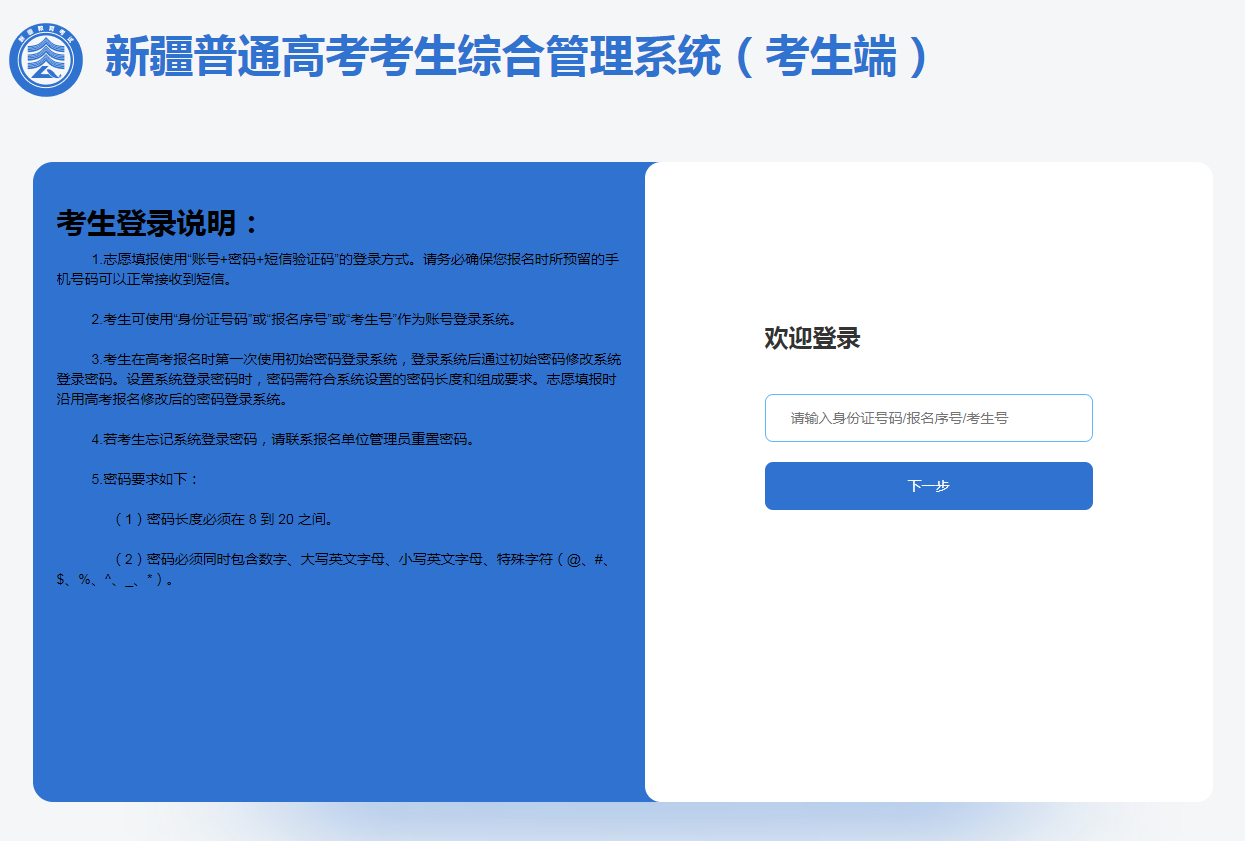Click the Xinjiang education exam logo icon

(46, 60)
